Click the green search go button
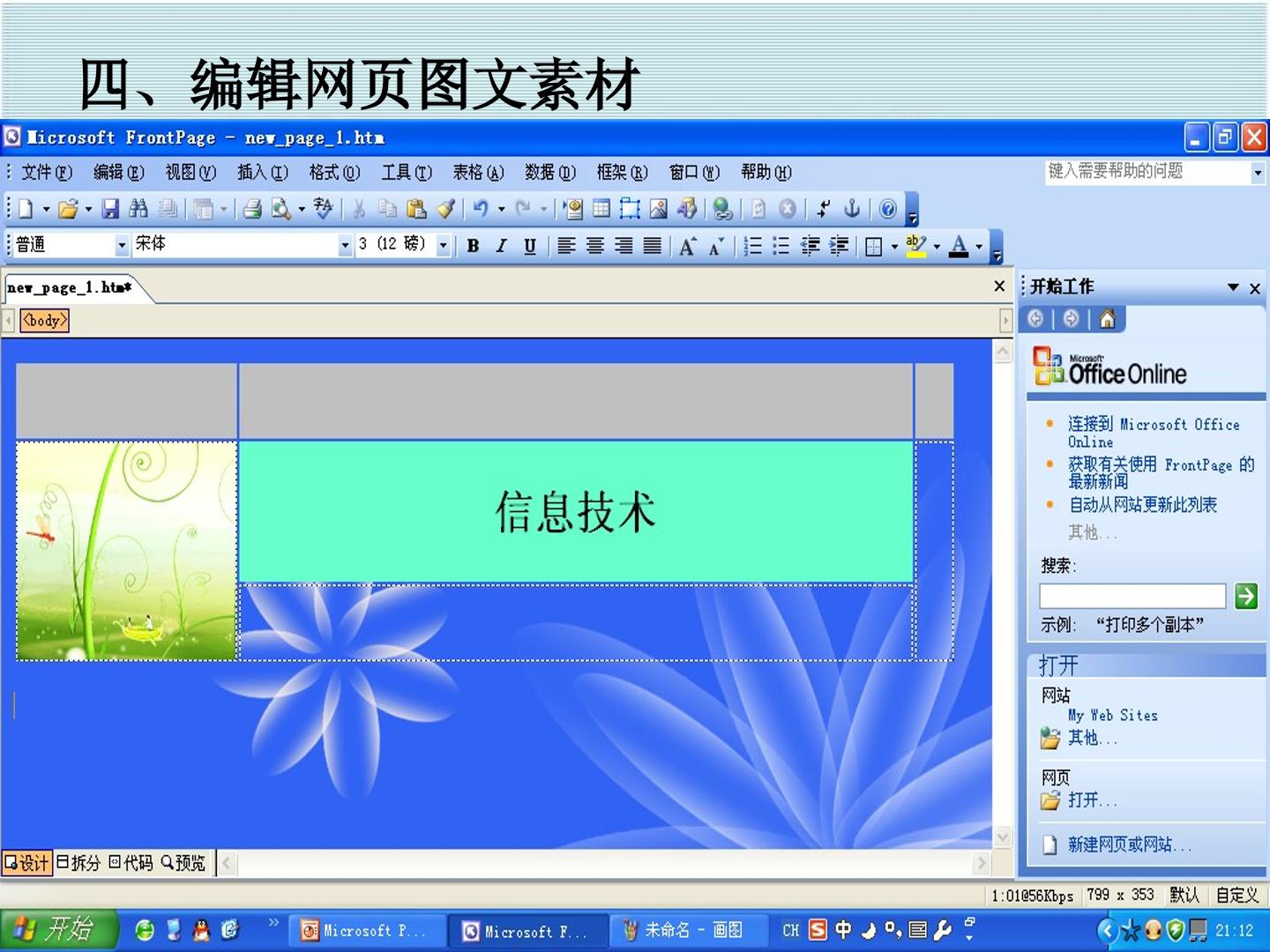Screen dimensions: 1270x952 (1246, 597)
